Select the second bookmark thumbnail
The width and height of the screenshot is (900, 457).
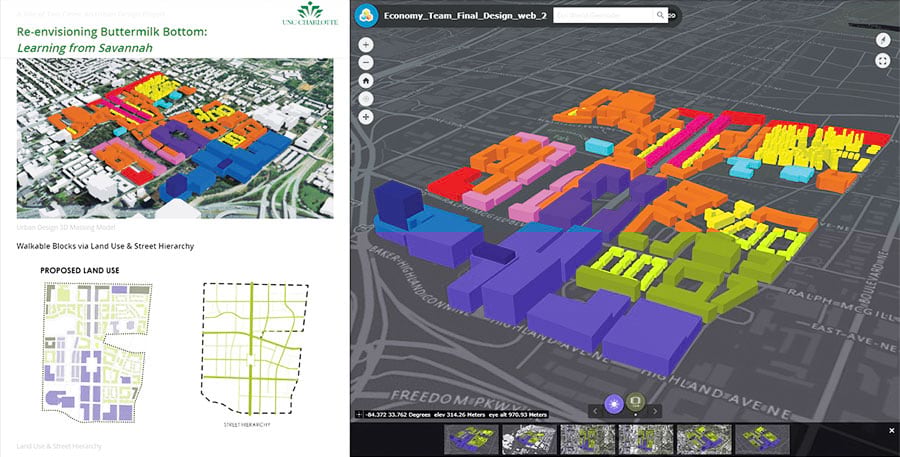(529, 440)
